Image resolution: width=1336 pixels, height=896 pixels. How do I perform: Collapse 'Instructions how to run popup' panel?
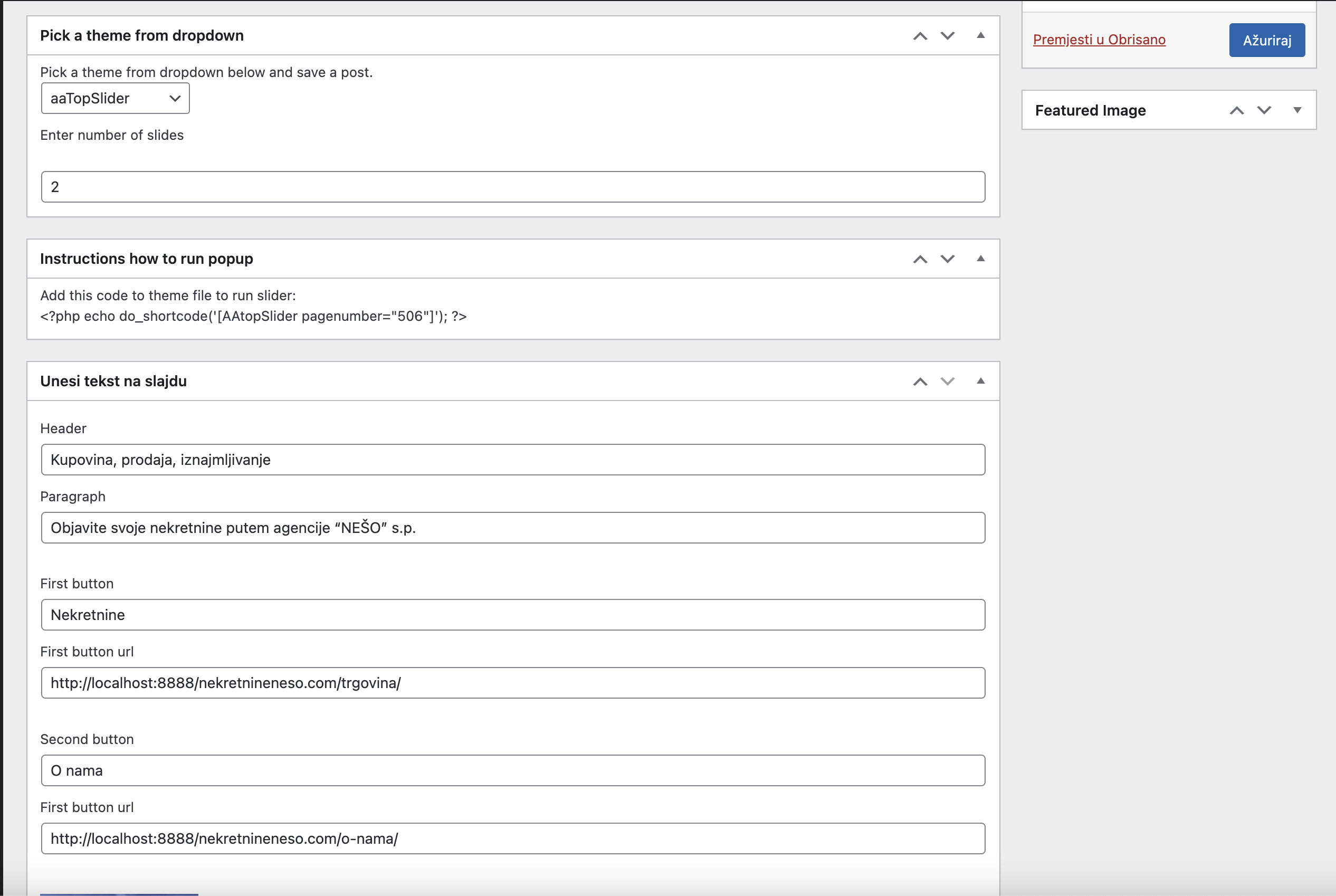[980, 259]
